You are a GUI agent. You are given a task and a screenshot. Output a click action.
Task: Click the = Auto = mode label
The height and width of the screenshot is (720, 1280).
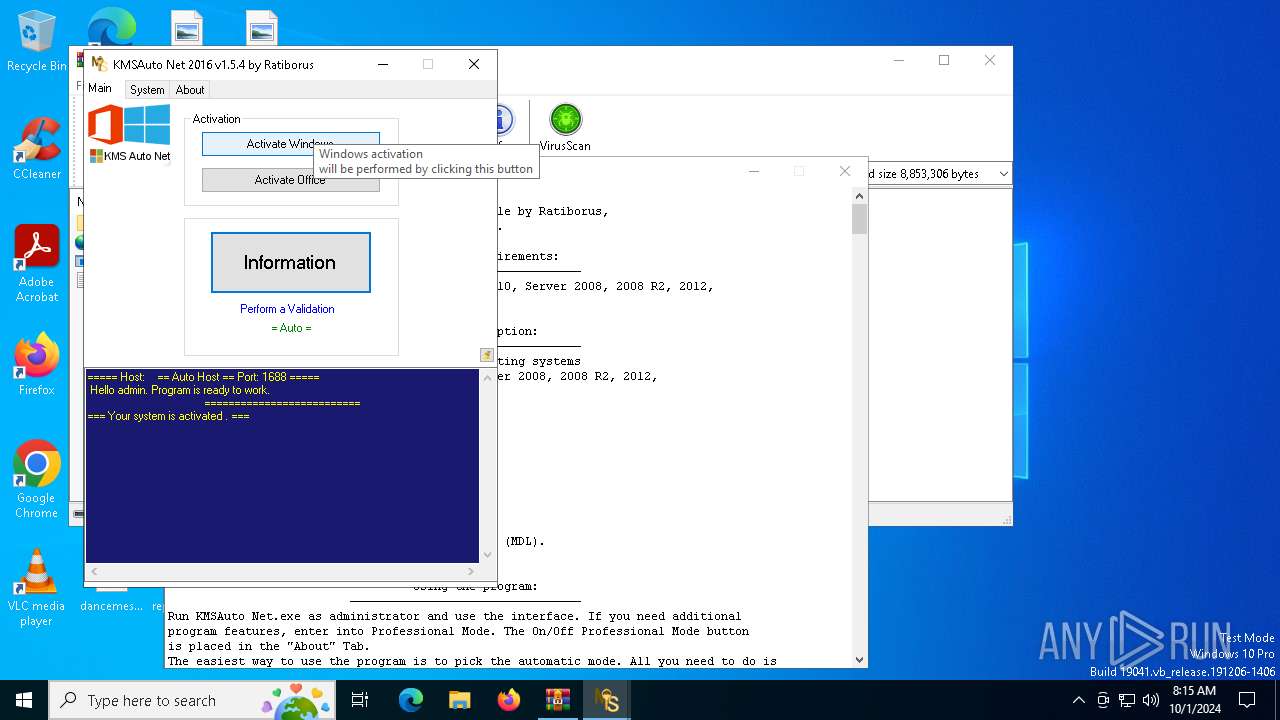291,328
